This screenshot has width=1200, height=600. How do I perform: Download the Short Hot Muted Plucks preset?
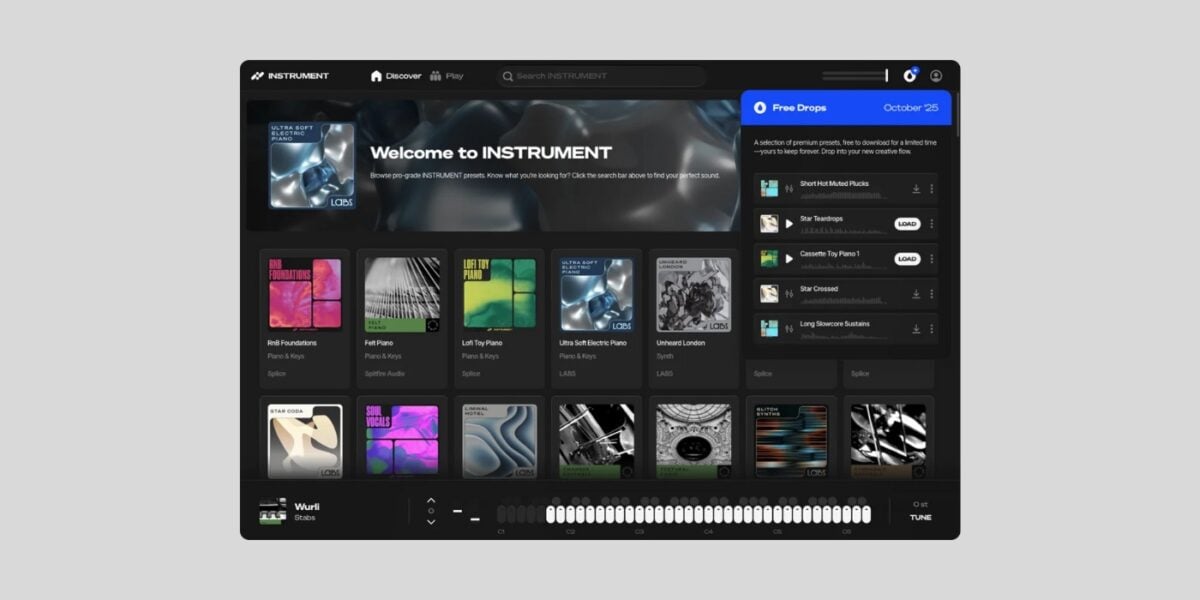click(x=916, y=187)
